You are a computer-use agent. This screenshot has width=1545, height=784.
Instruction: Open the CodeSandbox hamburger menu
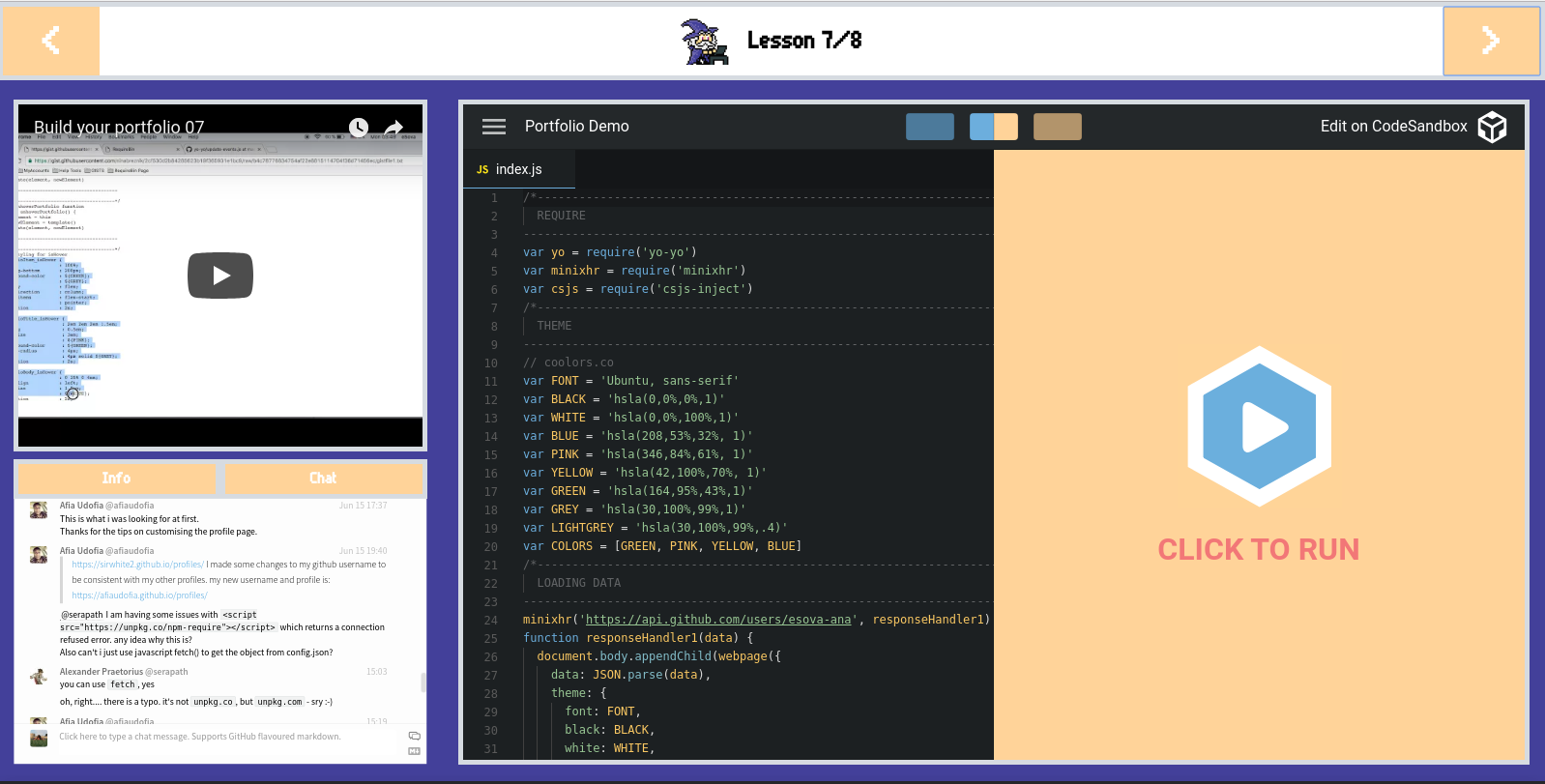[494, 127]
